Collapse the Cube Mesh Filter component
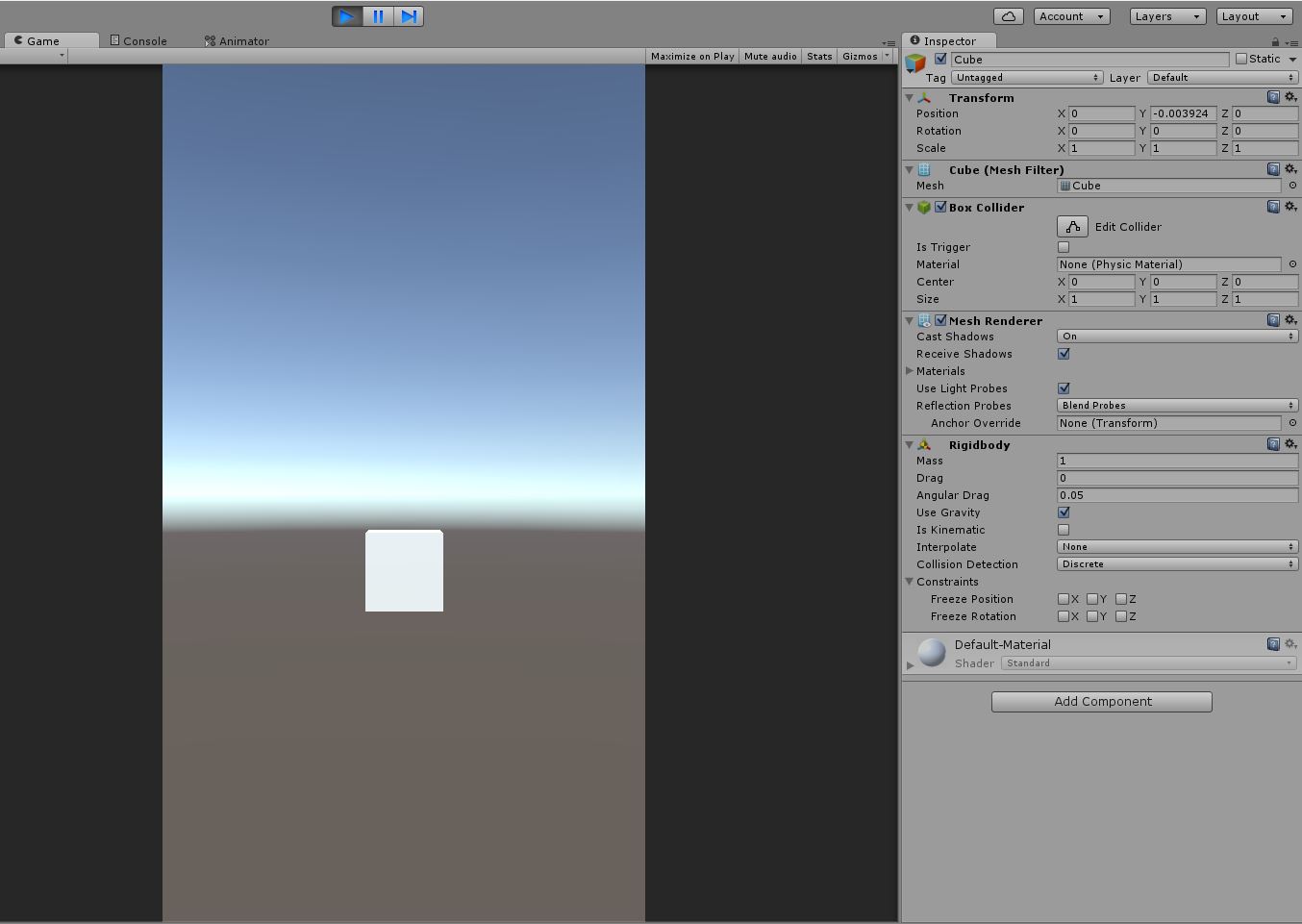The height and width of the screenshot is (924, 1302). click(x=909, y=170)
